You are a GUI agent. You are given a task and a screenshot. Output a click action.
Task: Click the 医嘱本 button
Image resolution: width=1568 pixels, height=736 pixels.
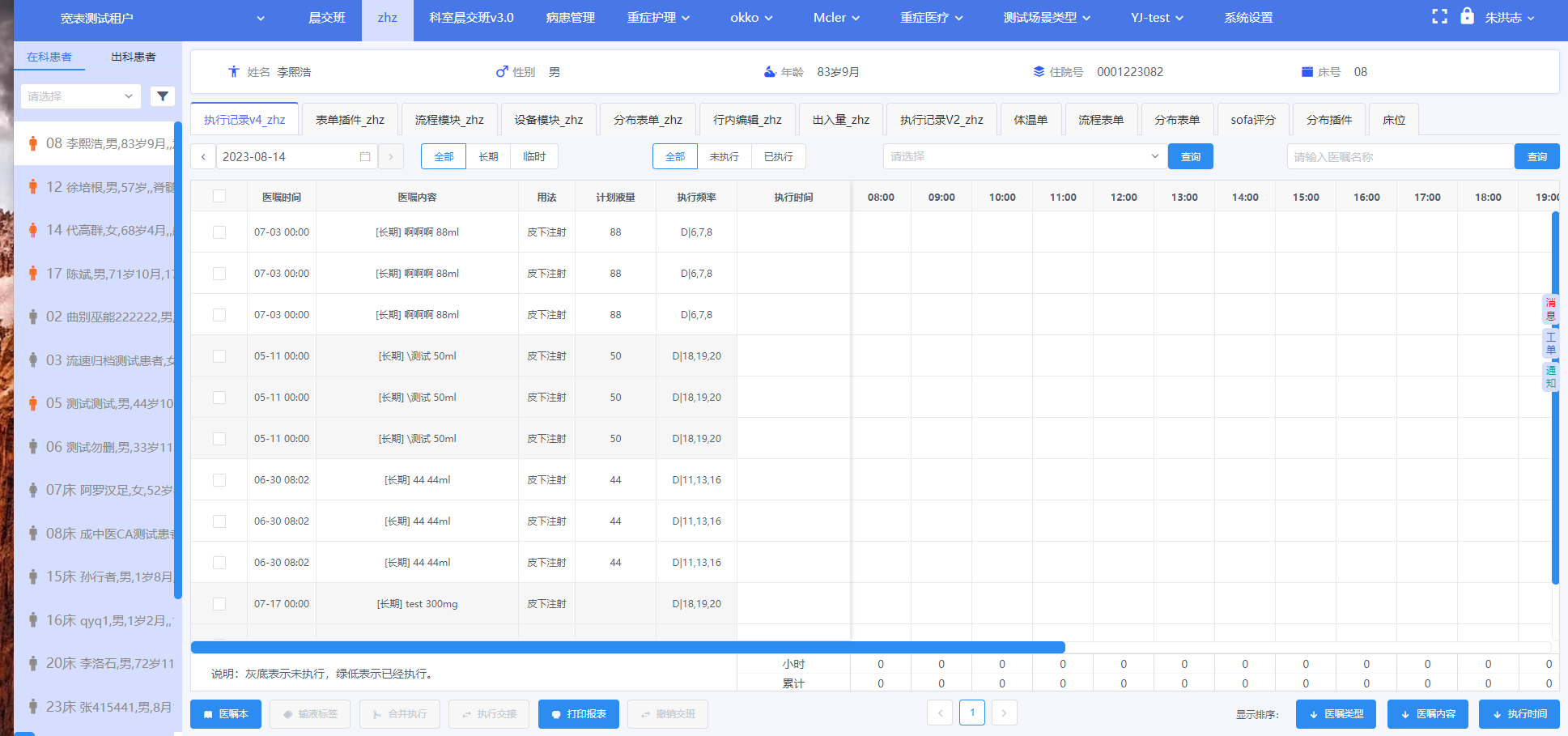(226, 714)
